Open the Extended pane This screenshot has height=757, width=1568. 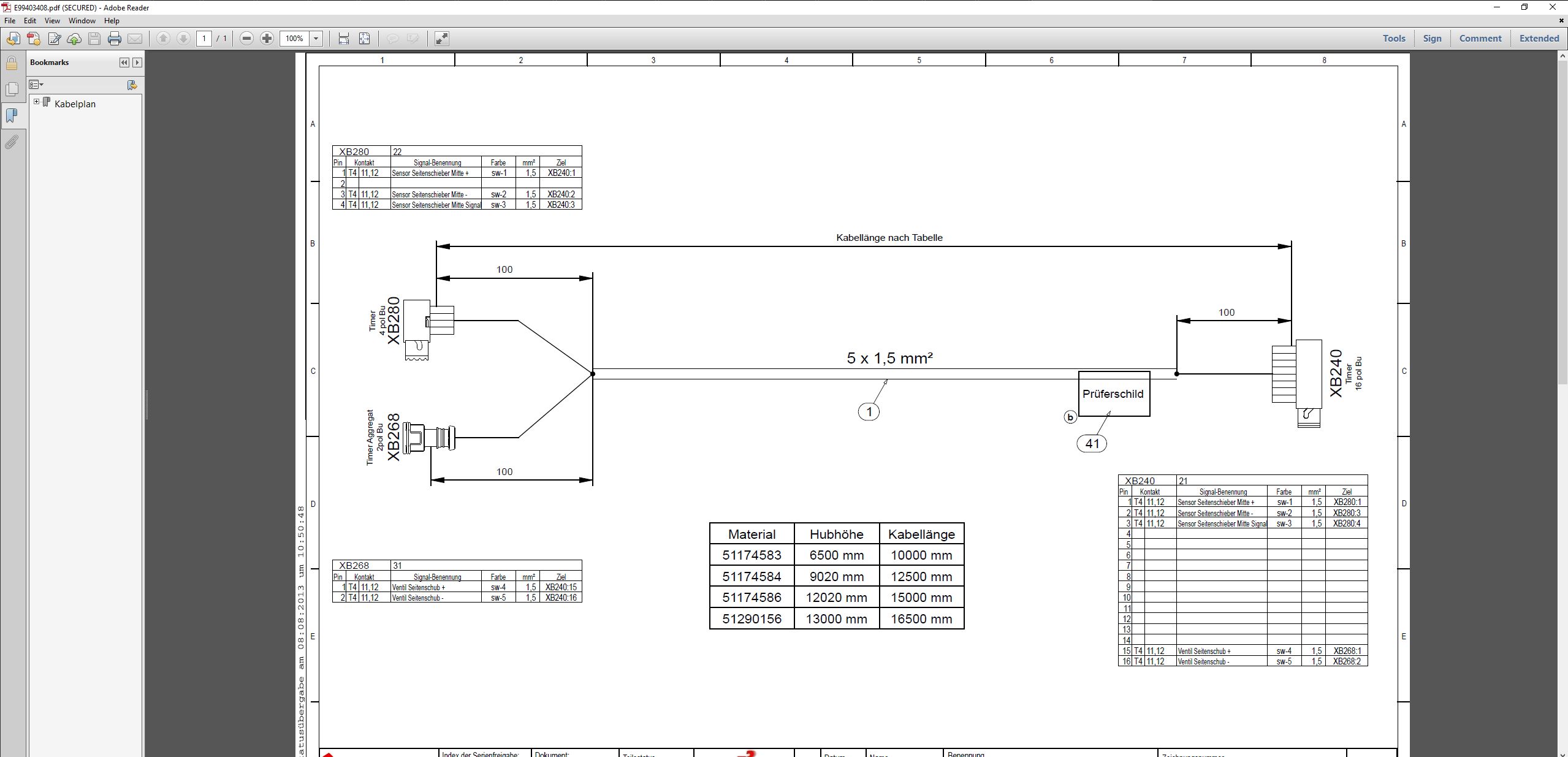1539,38
